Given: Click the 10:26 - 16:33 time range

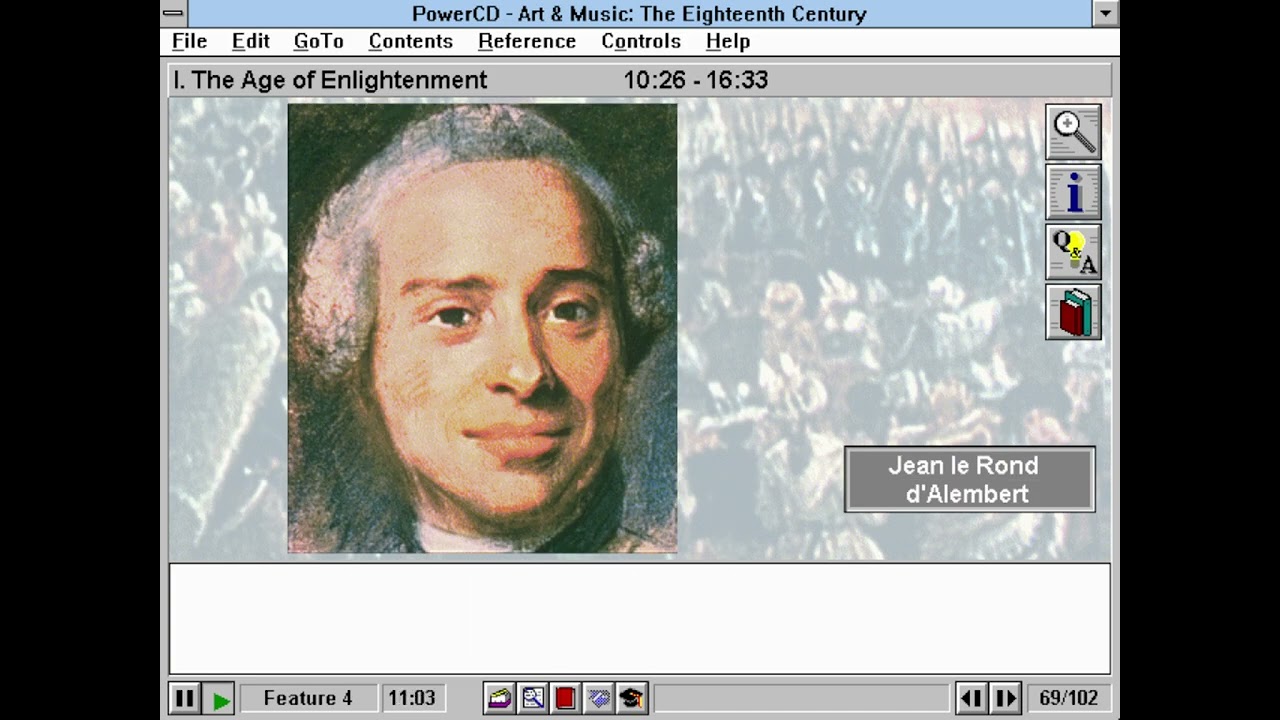Looking at the screenshot, I should click(696, 80).
